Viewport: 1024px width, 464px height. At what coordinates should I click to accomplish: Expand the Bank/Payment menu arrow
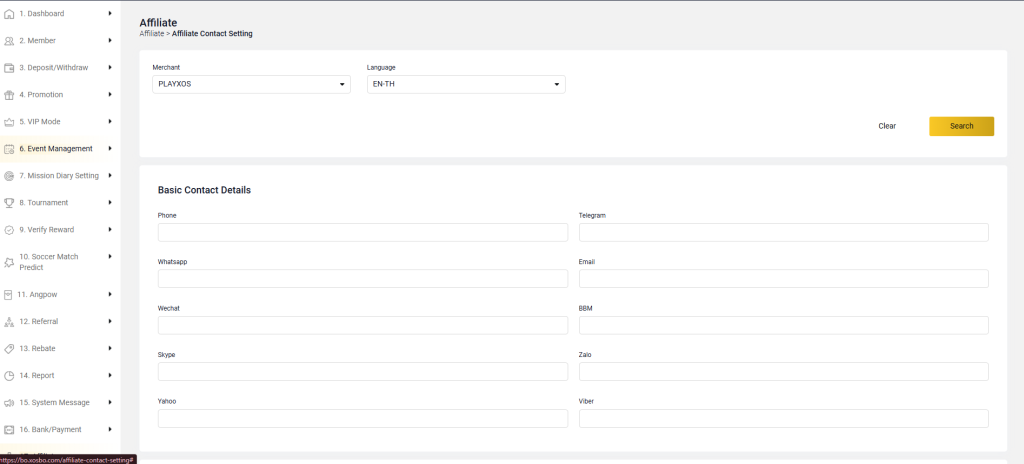(x=110, y=429)
